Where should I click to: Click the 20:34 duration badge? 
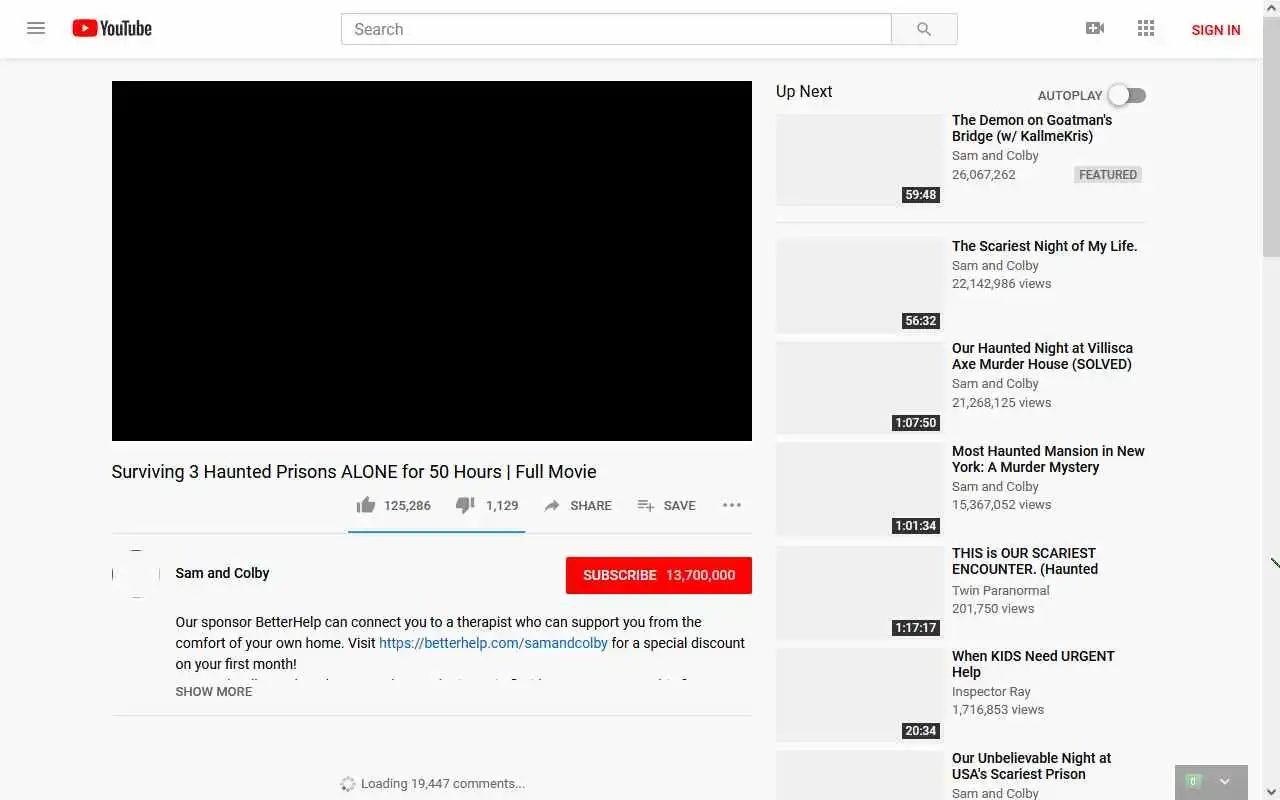pyautogui.click(x=921, y=731)
